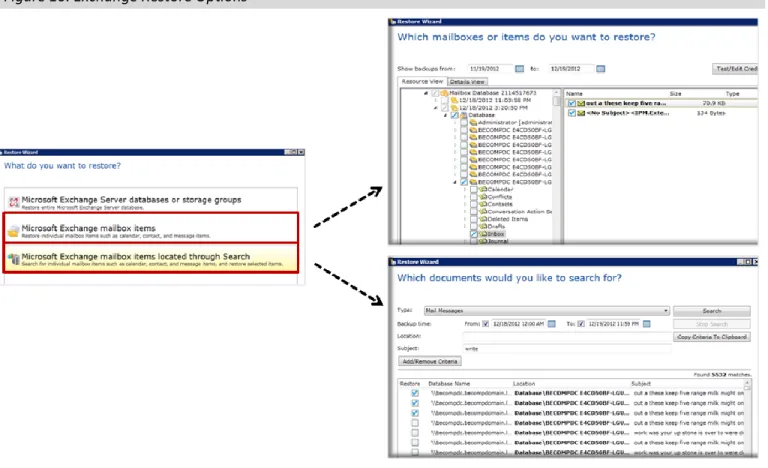Expand the Administrator mailbox node

455,123
